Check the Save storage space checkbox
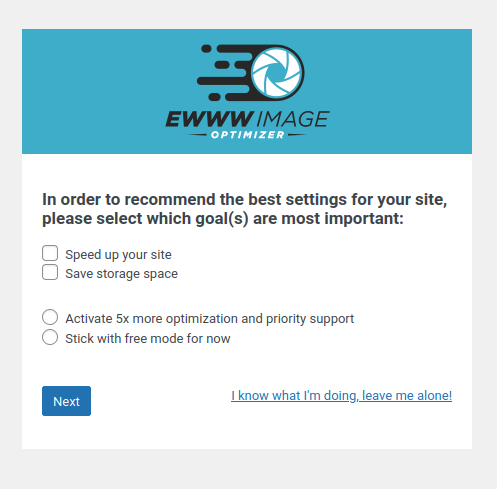Viewport: 497px width, 489px height. [x=50, y=272]
